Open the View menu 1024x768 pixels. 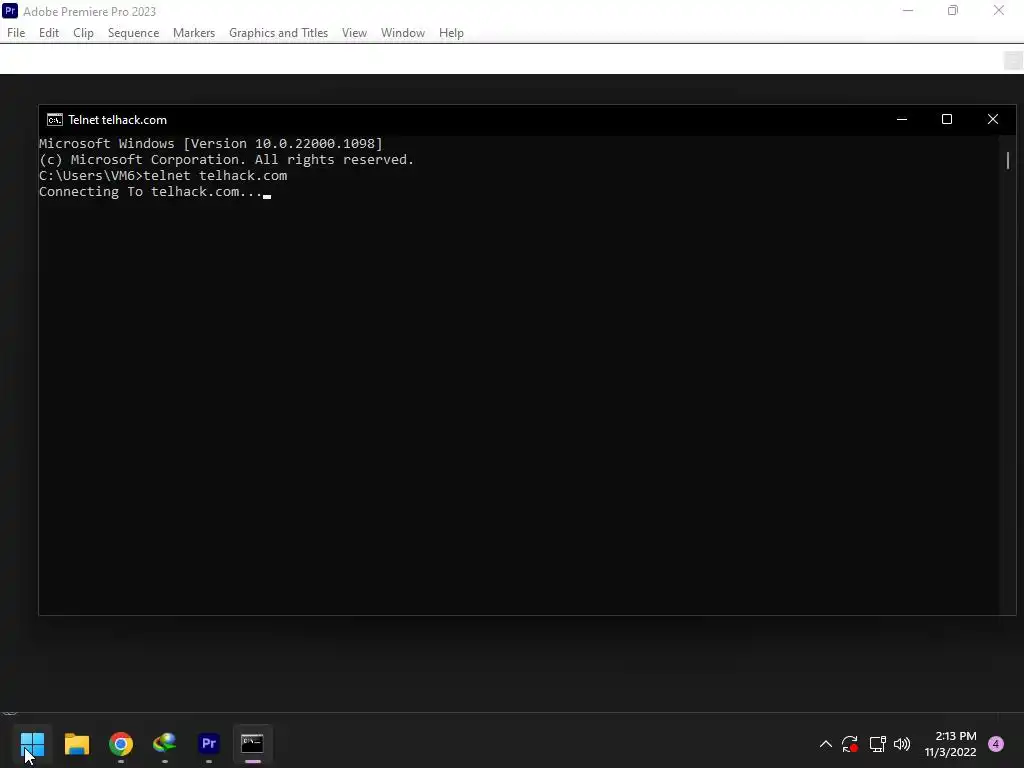pyautogui.click(x=355, y=33)
